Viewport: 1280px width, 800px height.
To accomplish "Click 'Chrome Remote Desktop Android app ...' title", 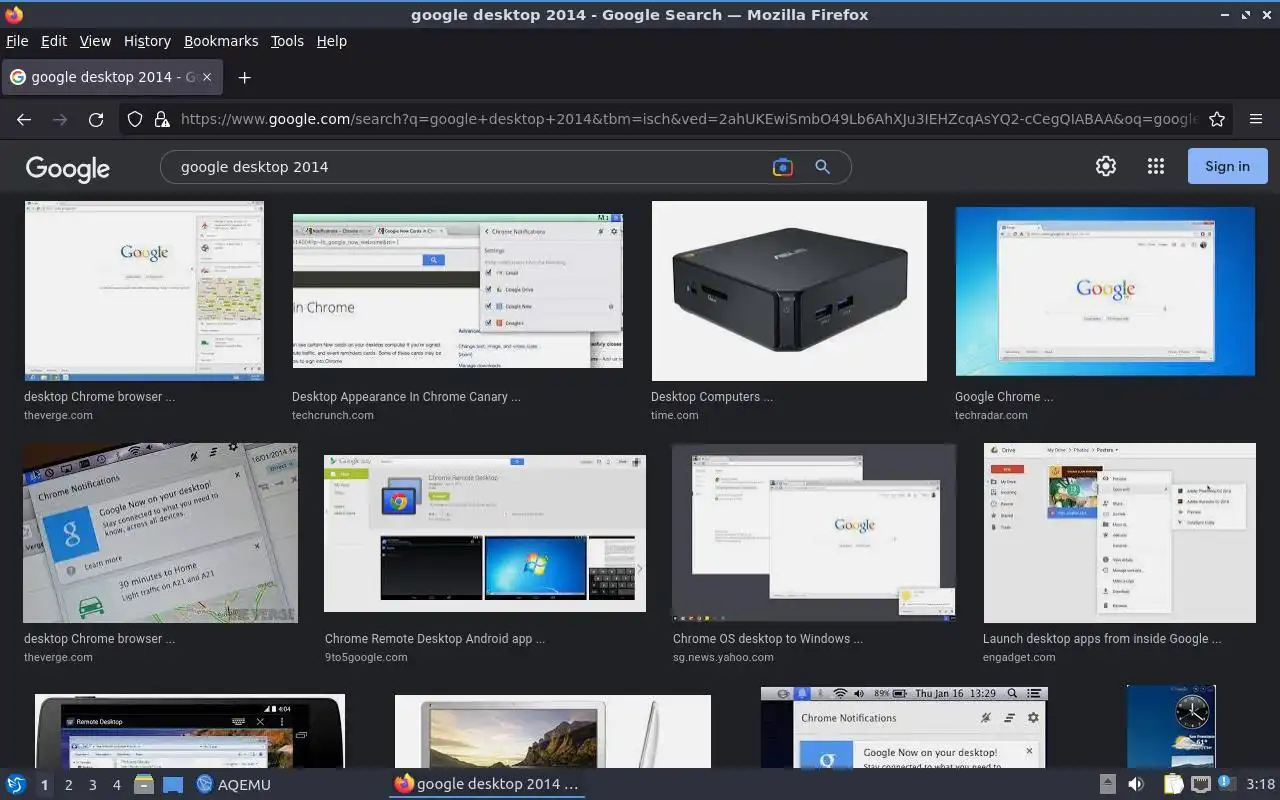I will pos(435,639).
